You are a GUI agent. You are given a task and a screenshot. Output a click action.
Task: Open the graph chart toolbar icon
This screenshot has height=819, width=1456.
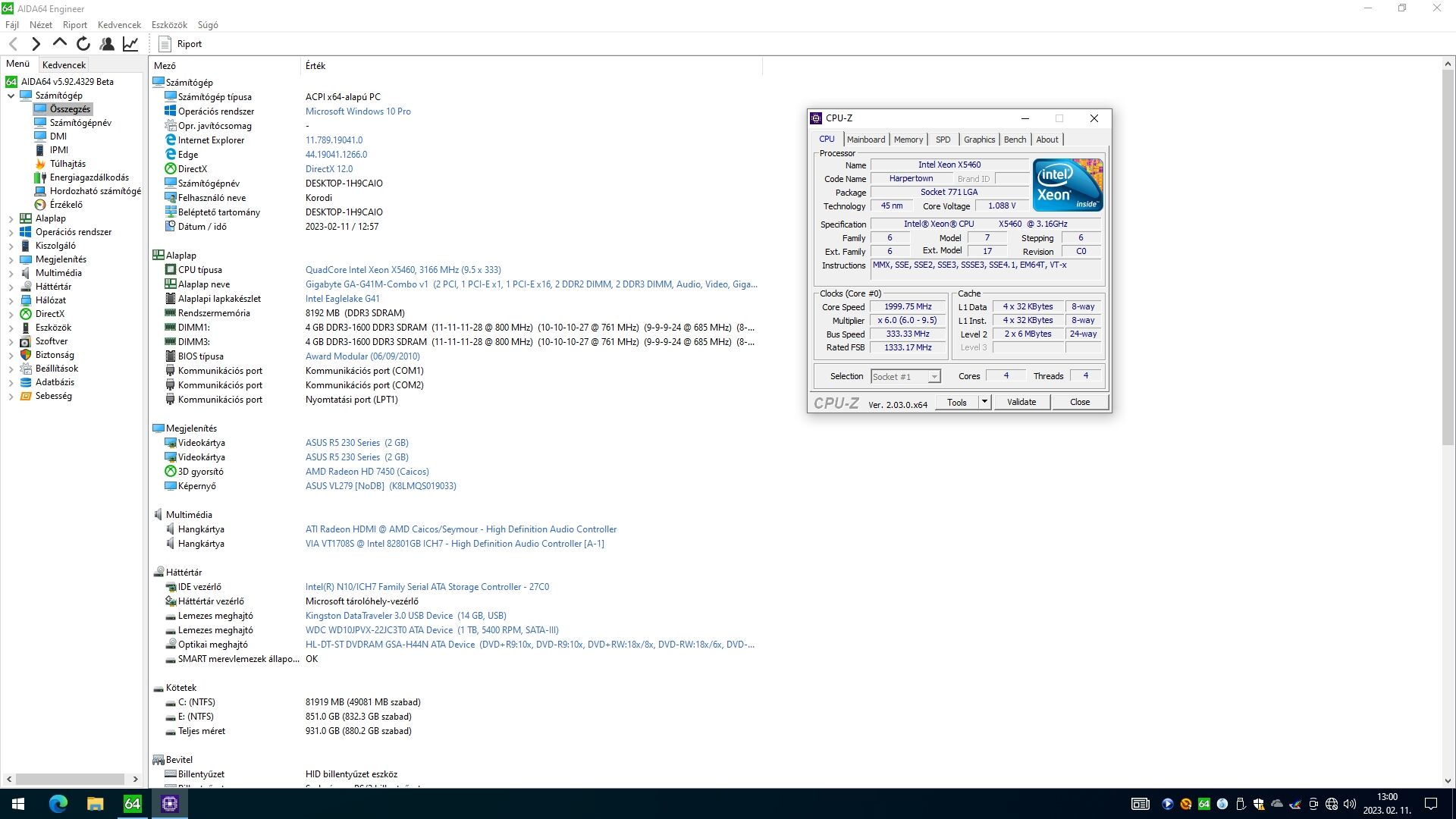(130, 44)
